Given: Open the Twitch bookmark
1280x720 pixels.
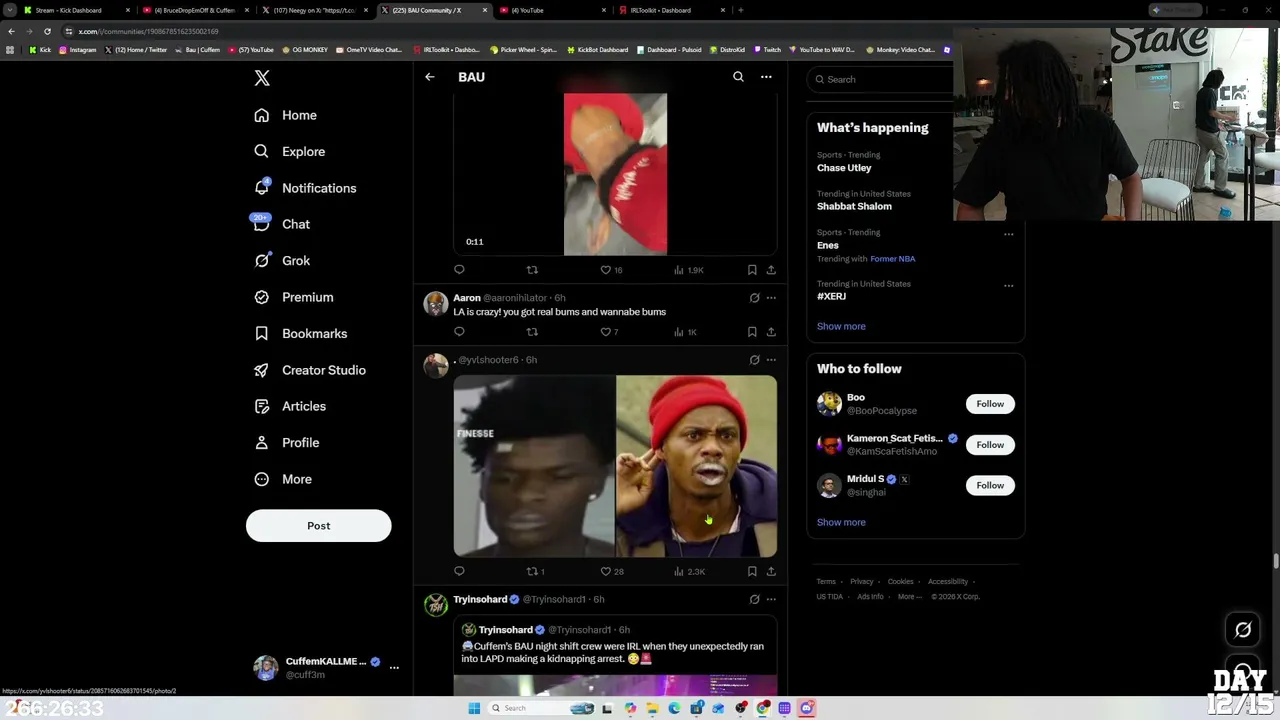Looking at the screenshot, I should tap(767, 49).
